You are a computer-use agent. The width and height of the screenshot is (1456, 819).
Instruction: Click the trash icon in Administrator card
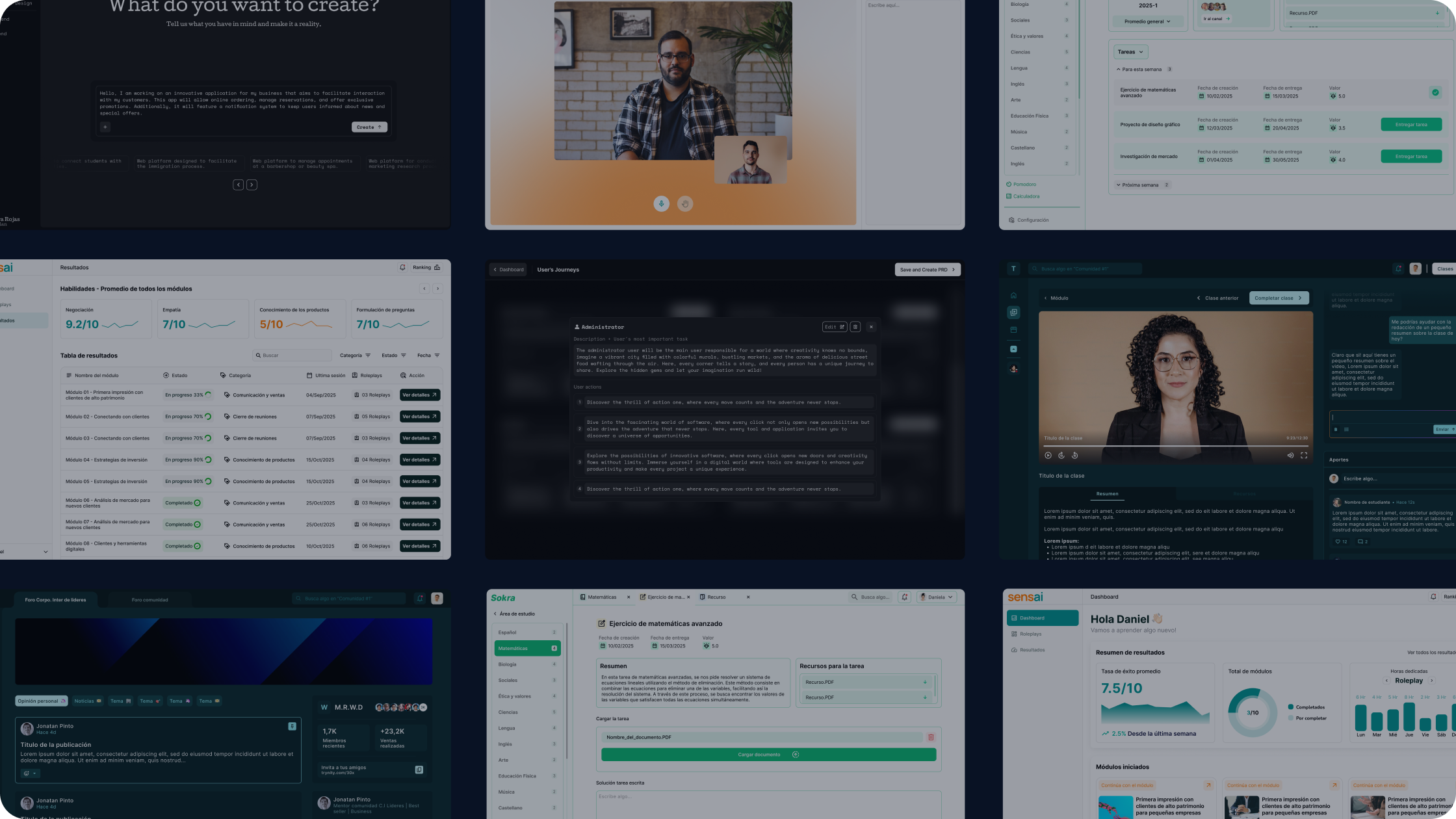click(855, 327)
